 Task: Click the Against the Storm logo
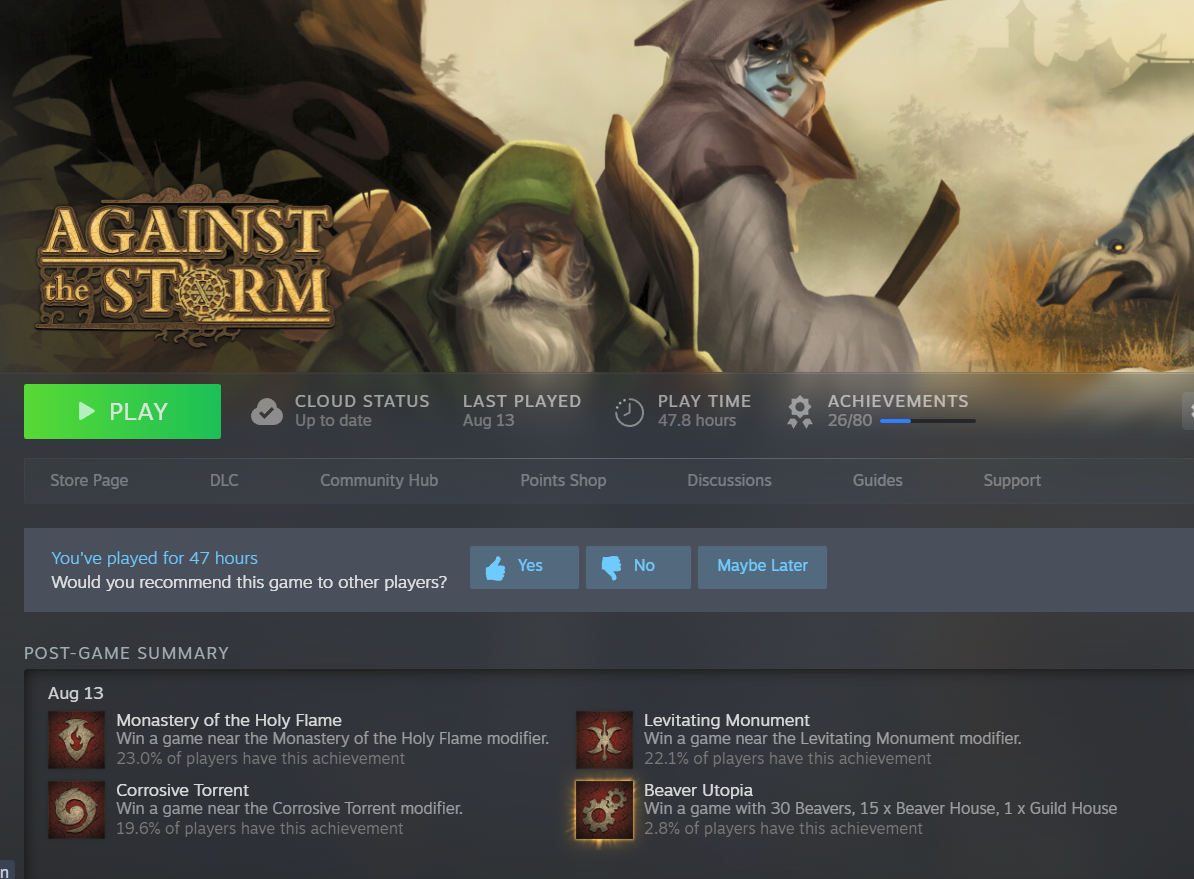point(185,264)
